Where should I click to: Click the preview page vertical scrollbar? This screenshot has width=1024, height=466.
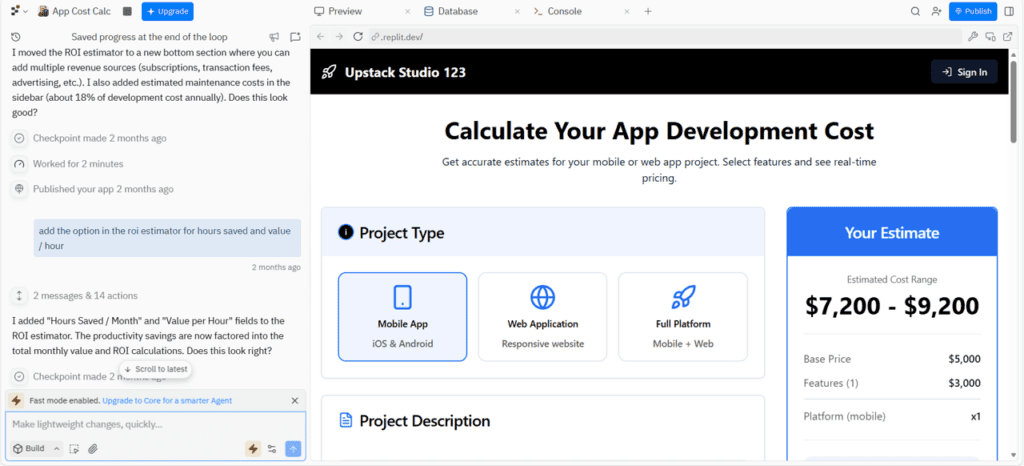pos(1014,101)
